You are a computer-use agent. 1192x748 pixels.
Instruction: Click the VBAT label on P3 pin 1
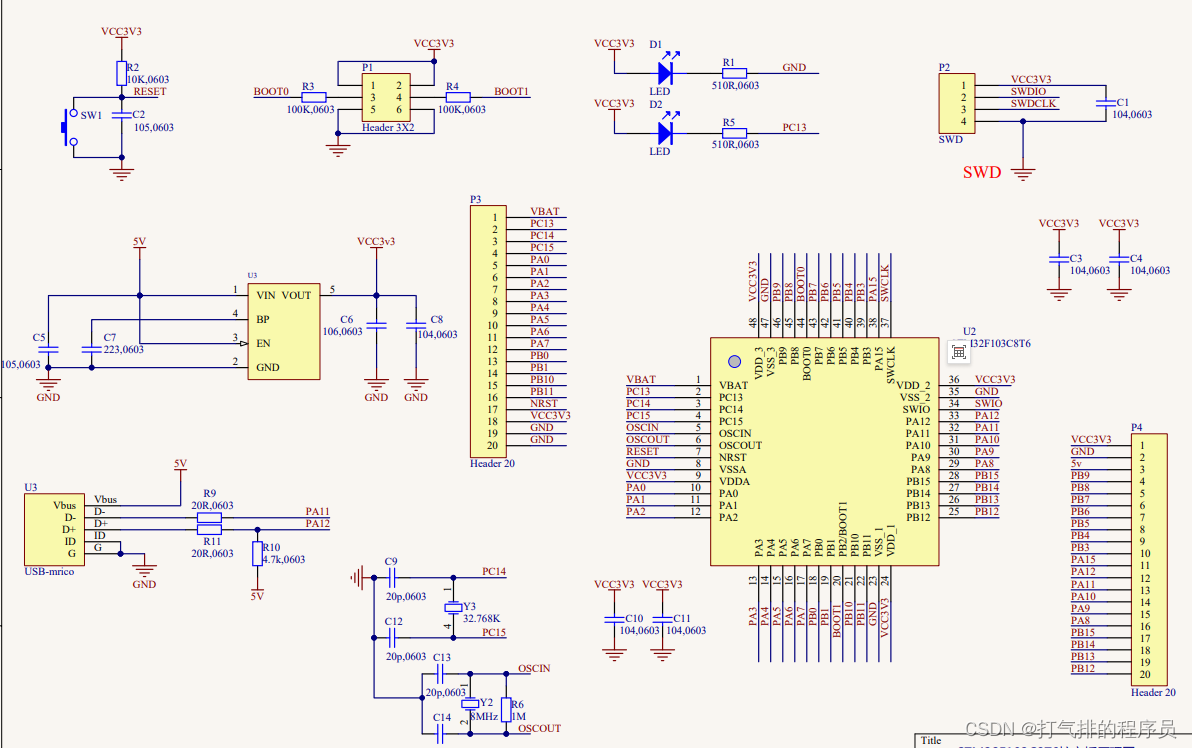[545, 211]
